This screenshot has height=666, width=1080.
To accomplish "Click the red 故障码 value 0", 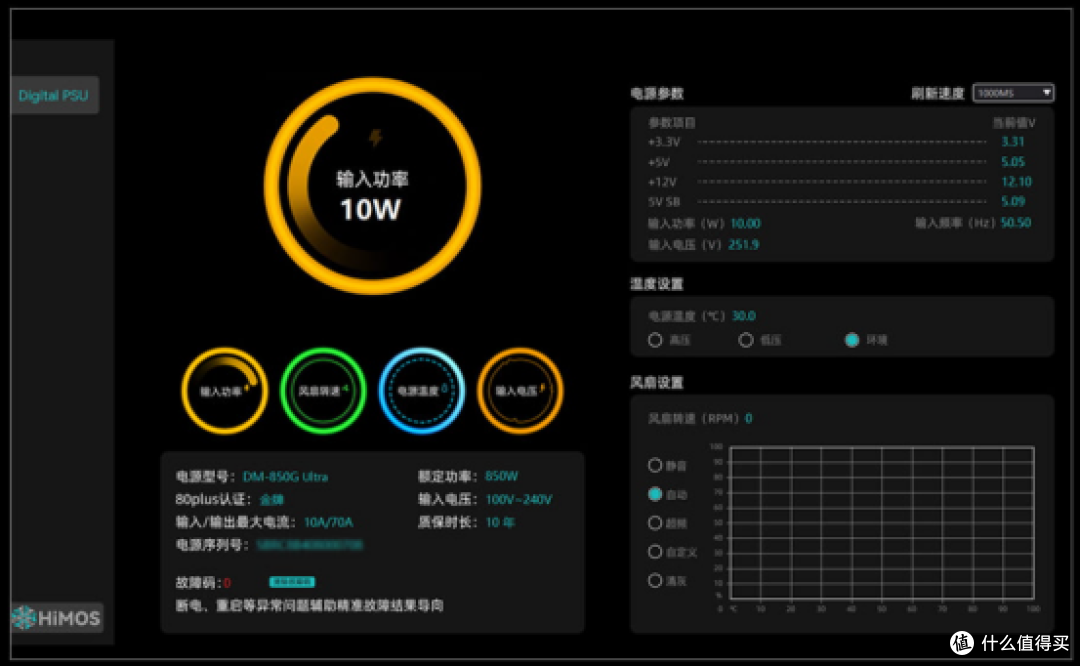I will (227, 583).
